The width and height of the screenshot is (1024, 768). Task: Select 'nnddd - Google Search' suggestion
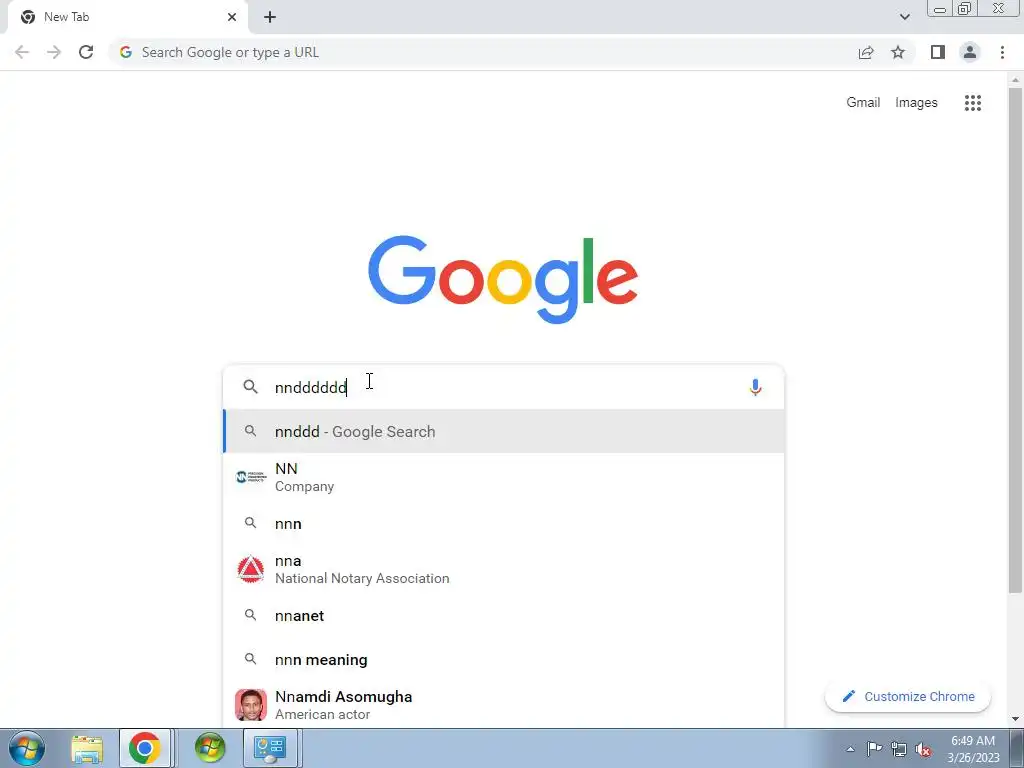[504, 431]
